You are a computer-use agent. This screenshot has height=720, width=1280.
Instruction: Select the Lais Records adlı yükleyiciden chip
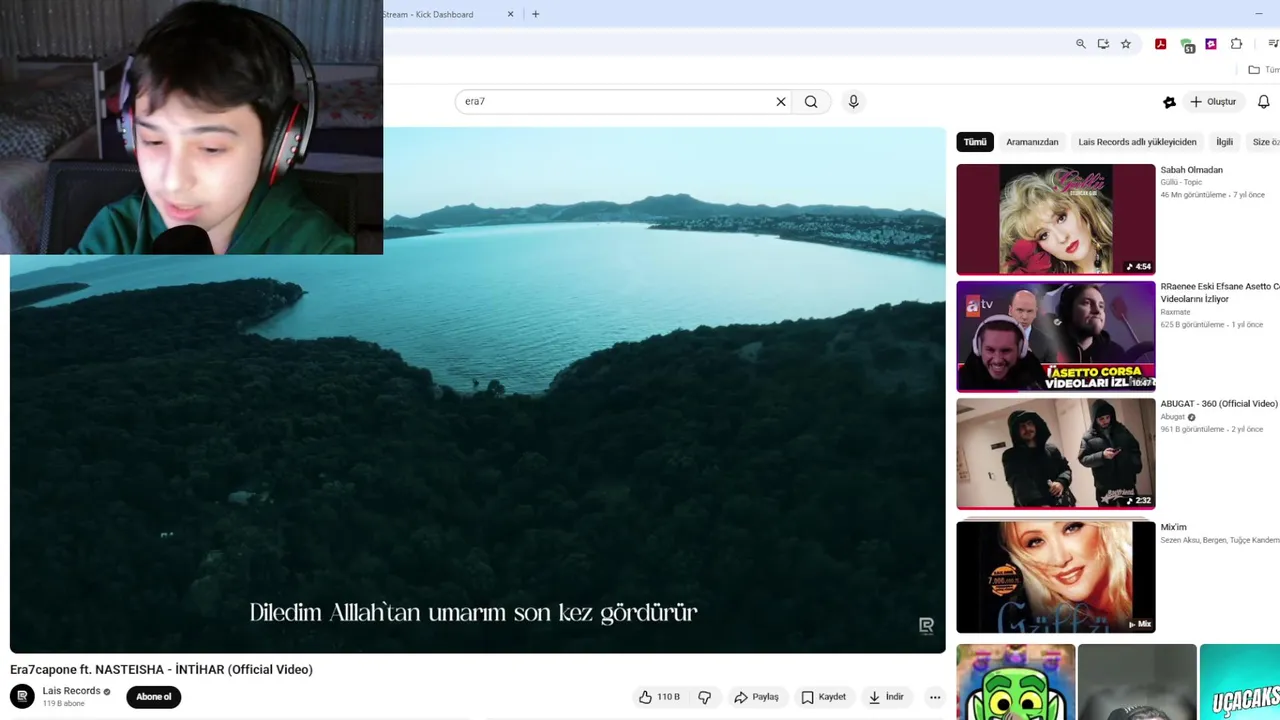point(1137,142)
